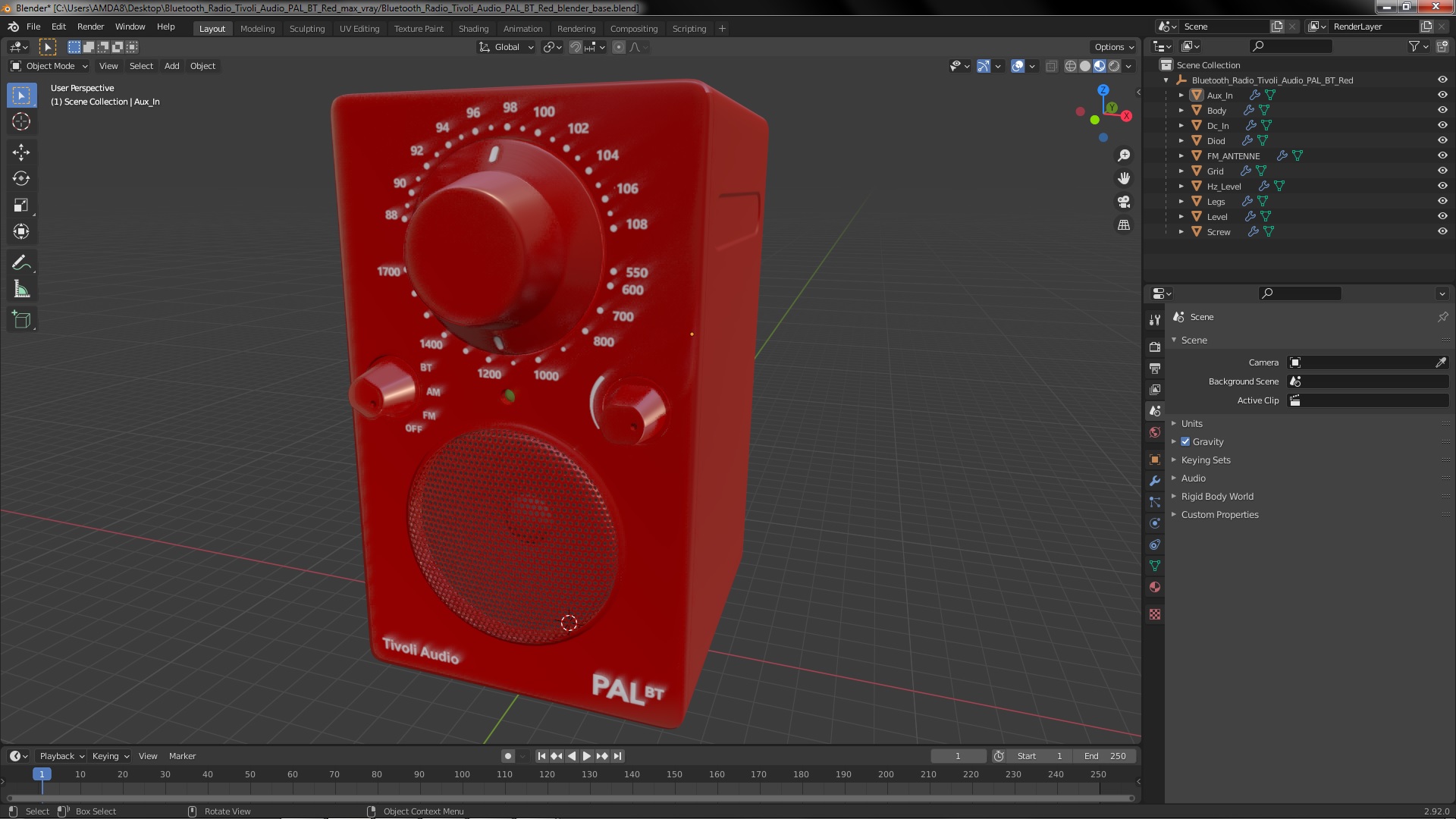Hide the Screw object in outliner
Viewport: 1456px width, 819px height.
pyautogui.click(x=1442, y=231)
